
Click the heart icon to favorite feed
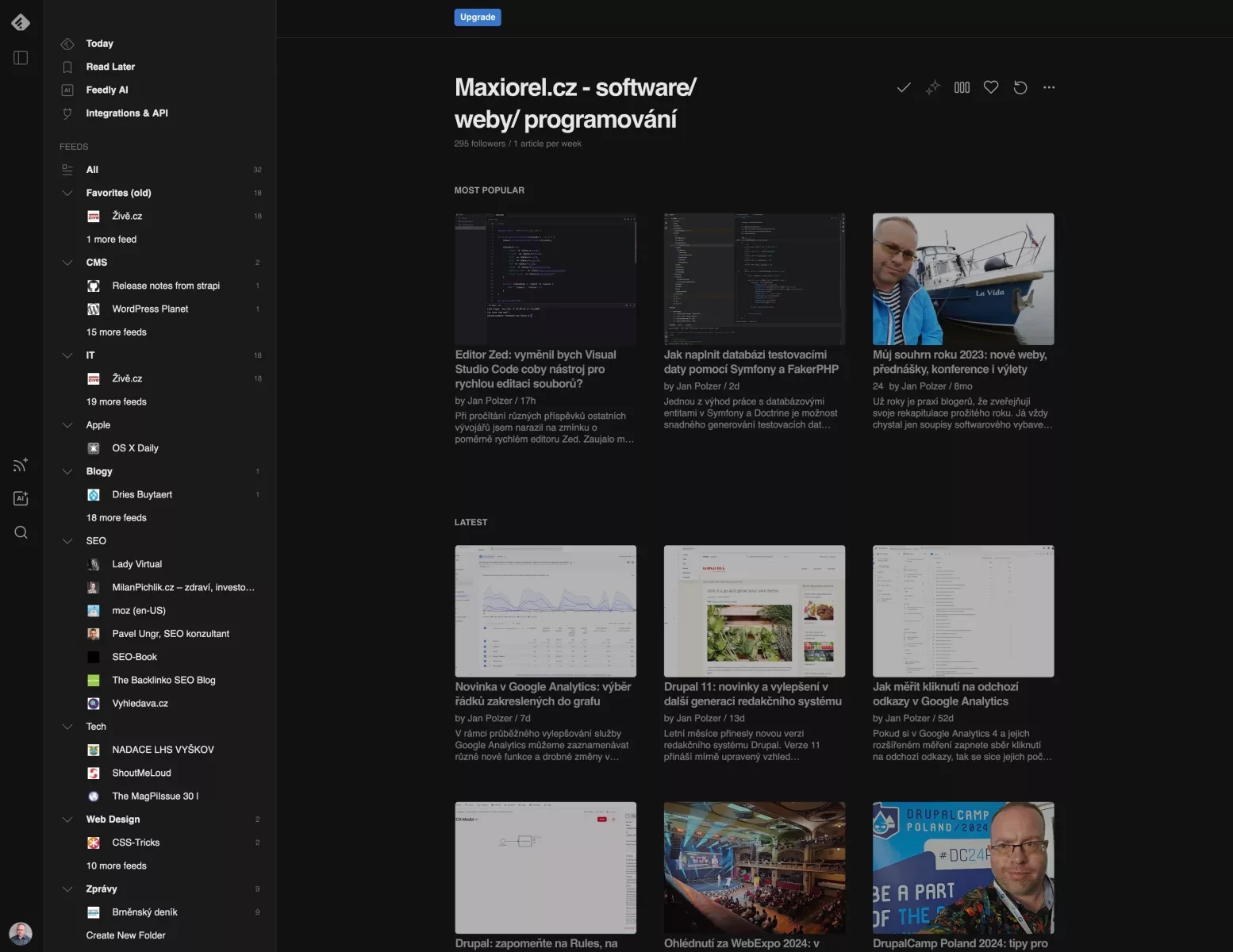991,87
